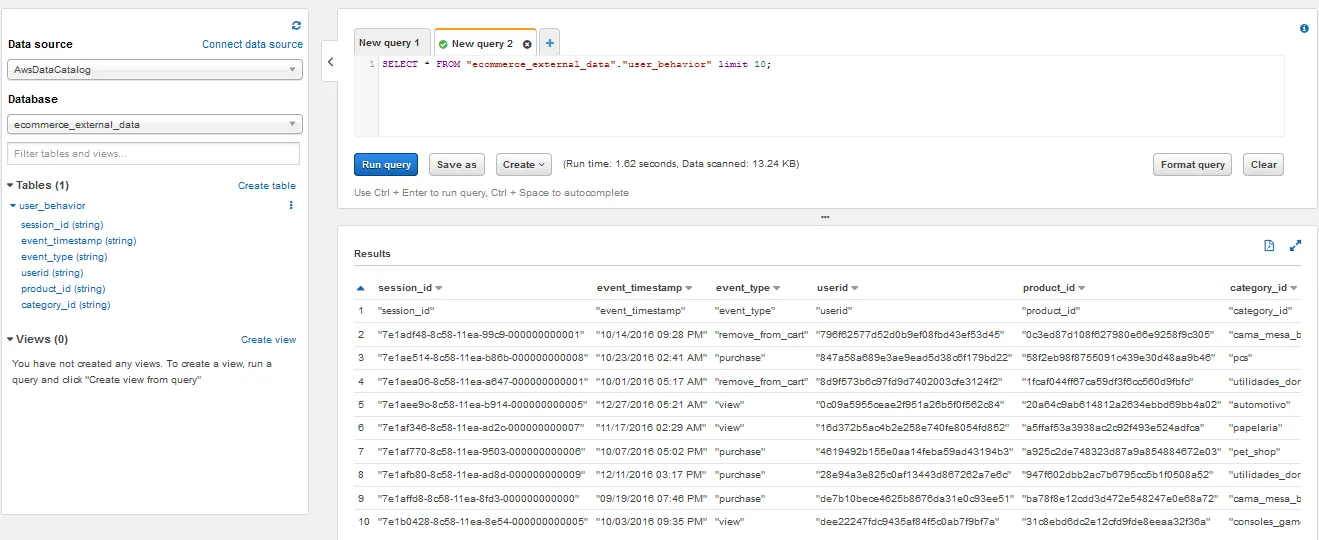Open the AwsDataCatalog data source dropdown
This screenshot has height=540, width=1319.
point(154,70)
